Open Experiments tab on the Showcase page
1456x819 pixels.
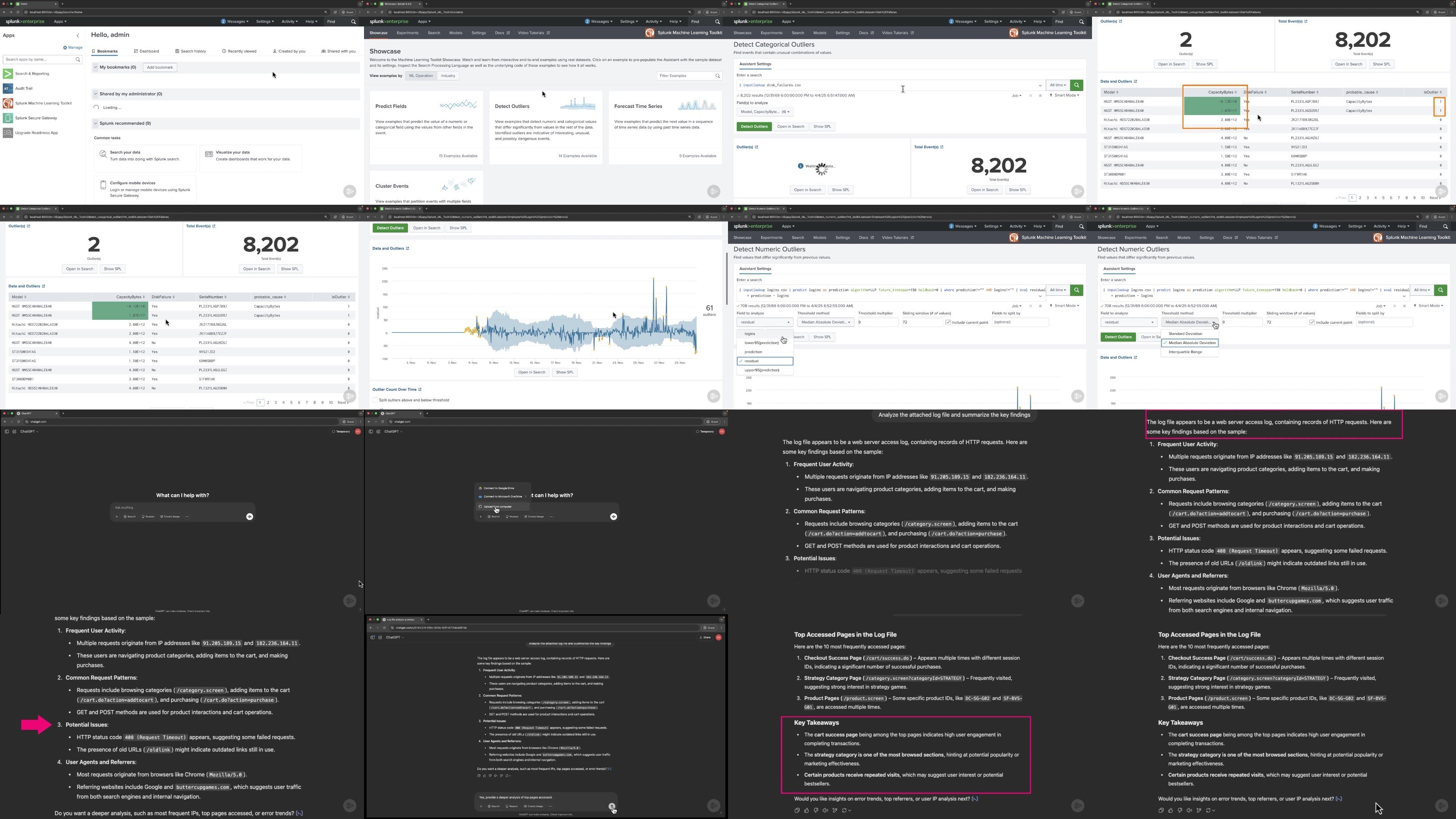[408, 33]
